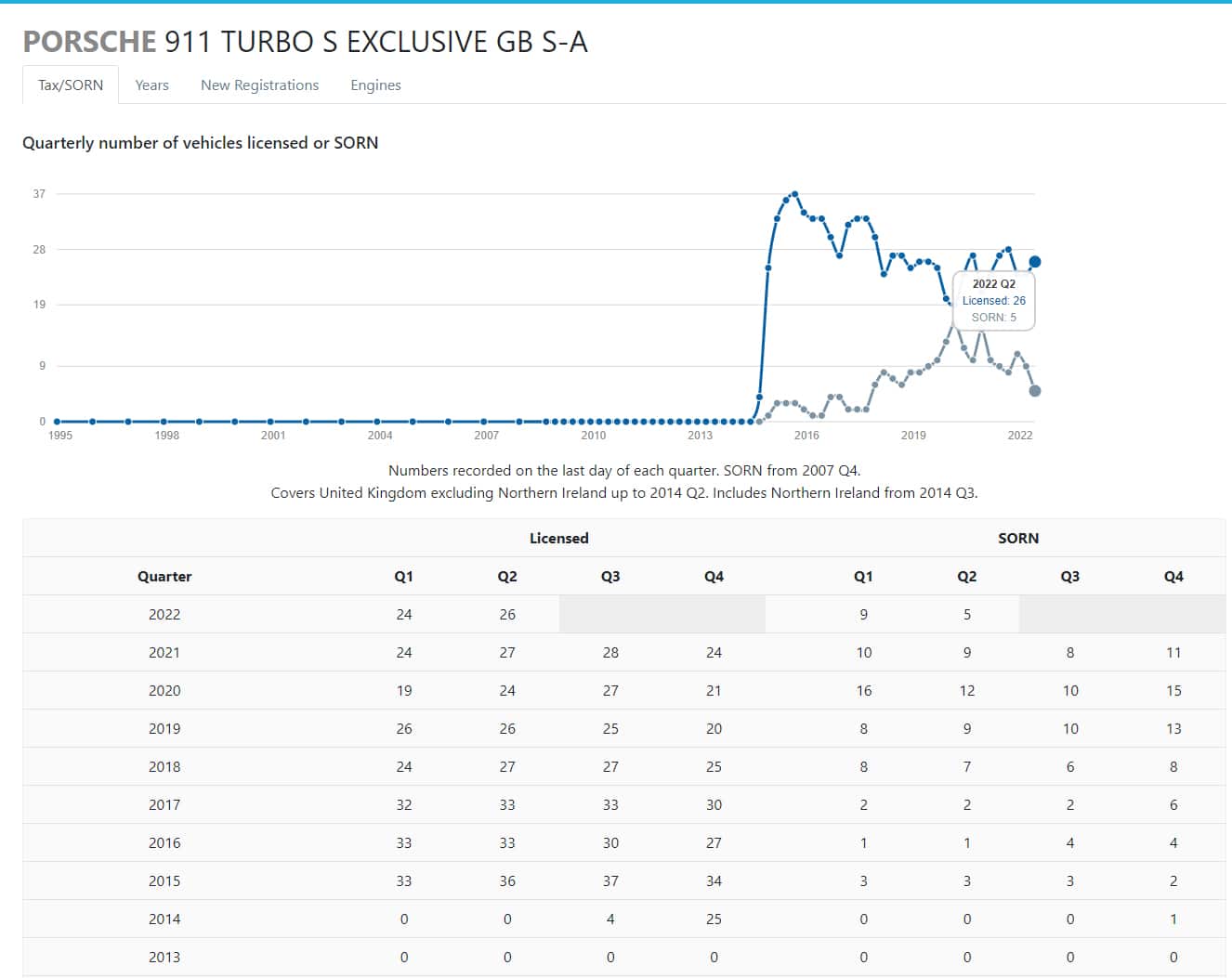Click the Q2 header under SORN
Viewport: 1232px width, 978px height.
coord(967,576)
